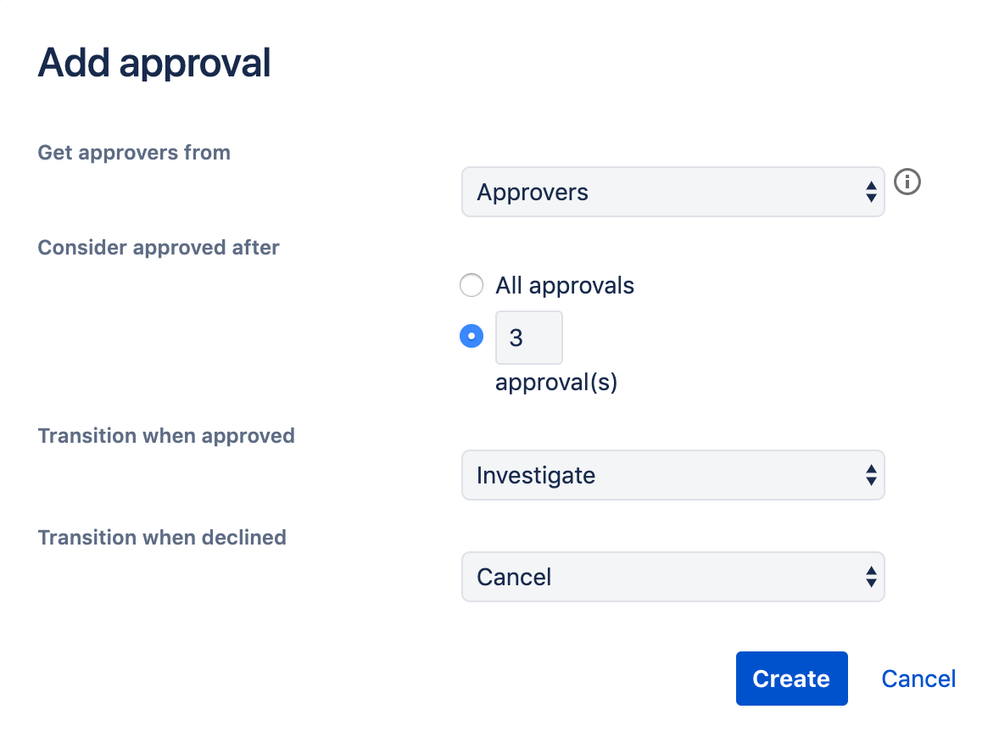Image resolution: width=999 pixels, height=738 pixels.
Task: Click the 'Consider approved after' label
Action: point(158,247)
